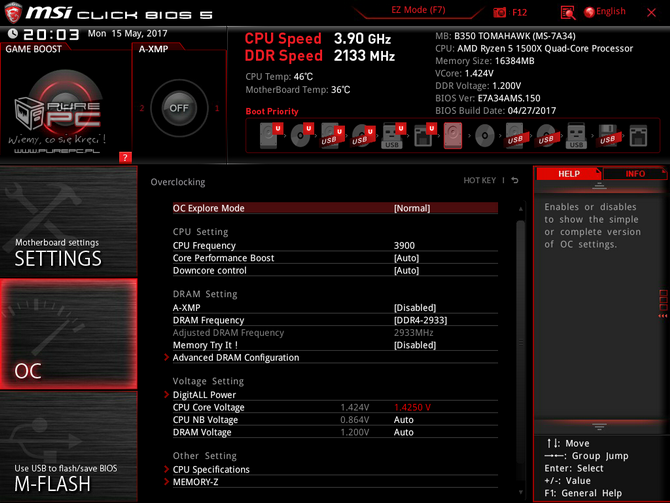Click the GAME BOOST tab label
The height and width of the screenshot is (503, 670).
click(33, 49)
